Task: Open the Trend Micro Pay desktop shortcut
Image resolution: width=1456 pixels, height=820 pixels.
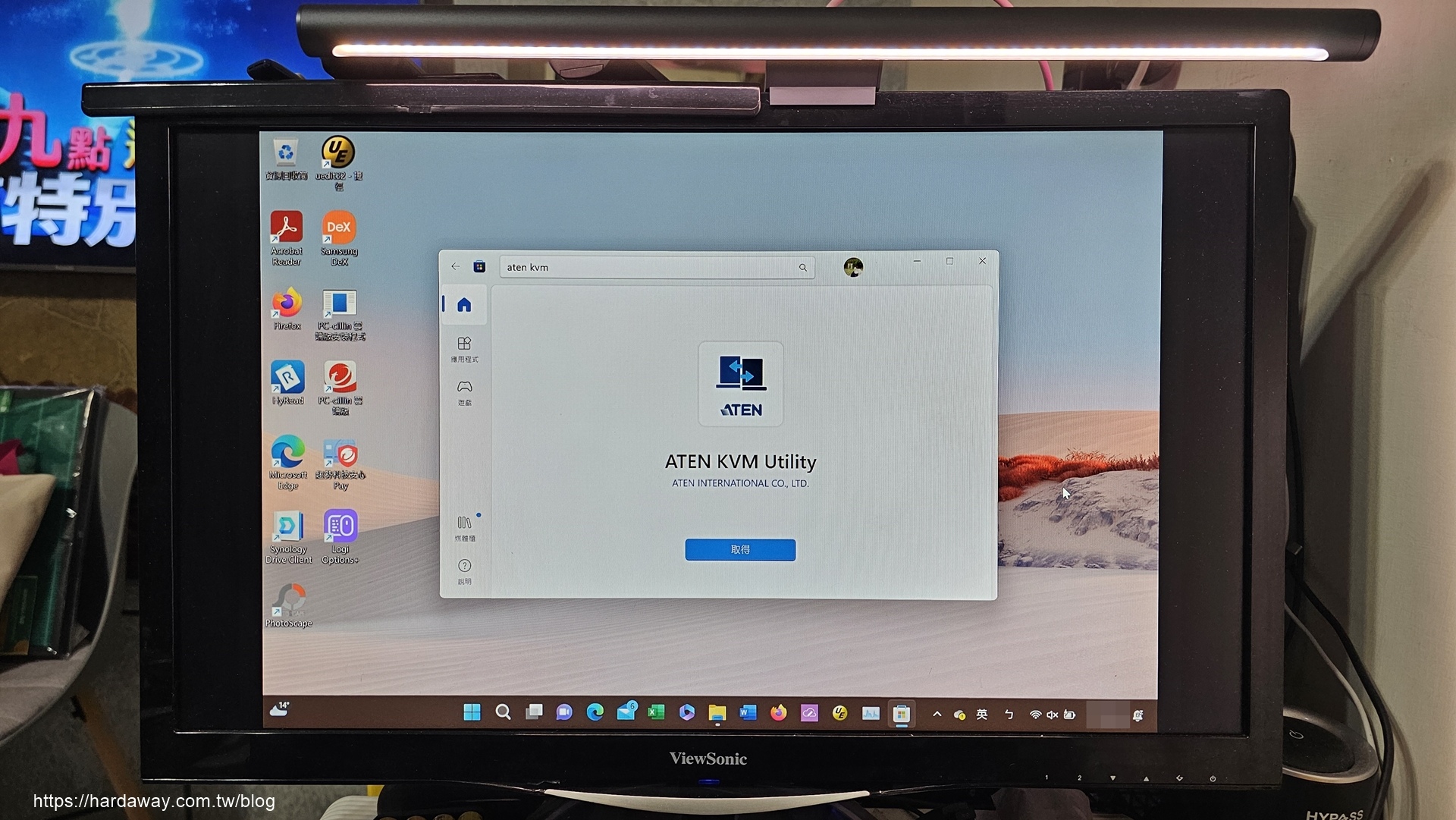Action: click(x=340, y=464)
